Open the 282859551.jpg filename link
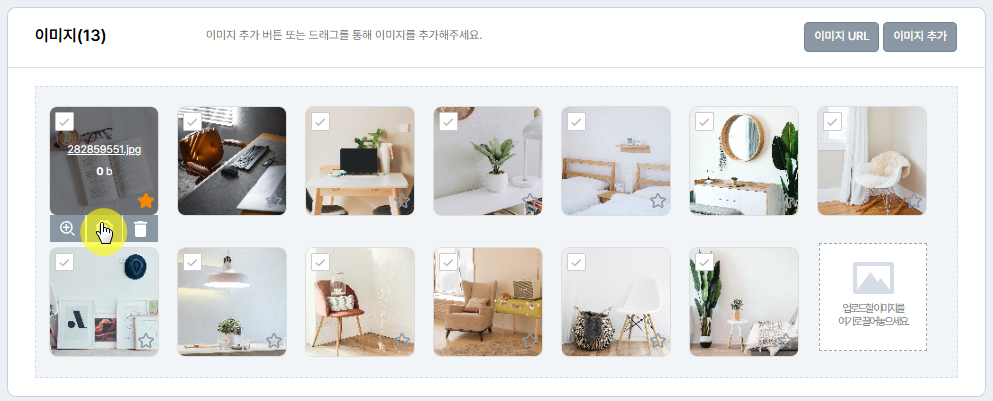Viewport: 993px width, 401px height. click(104, 150)
